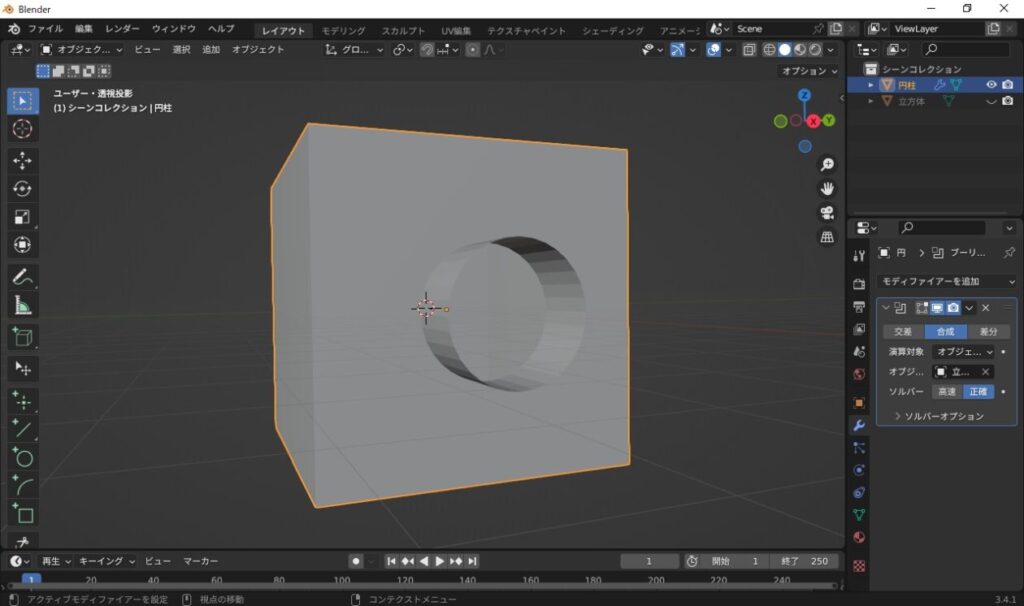Select the Measure tool

tap(23, 305)
